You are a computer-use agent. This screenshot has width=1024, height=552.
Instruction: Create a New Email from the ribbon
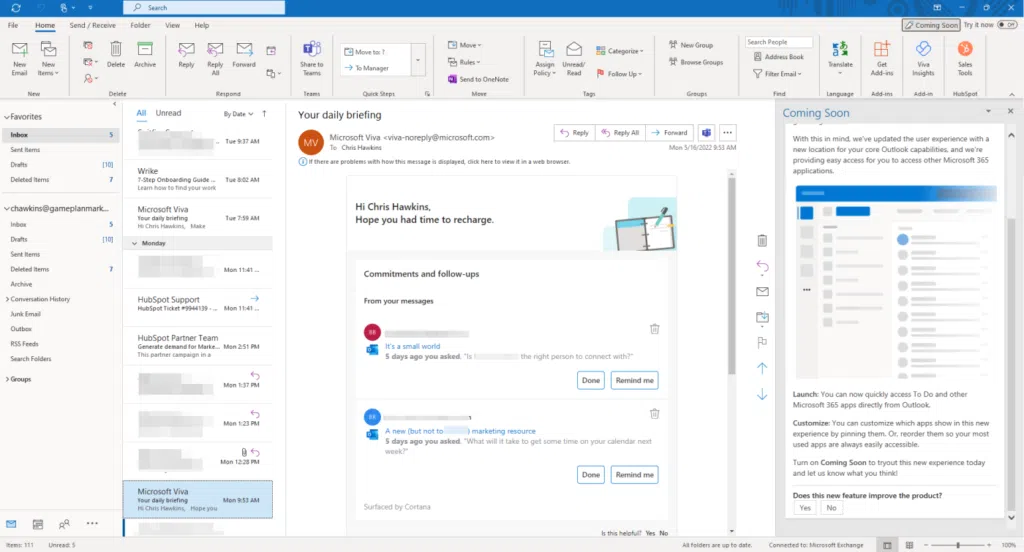[x=20, y=59]
